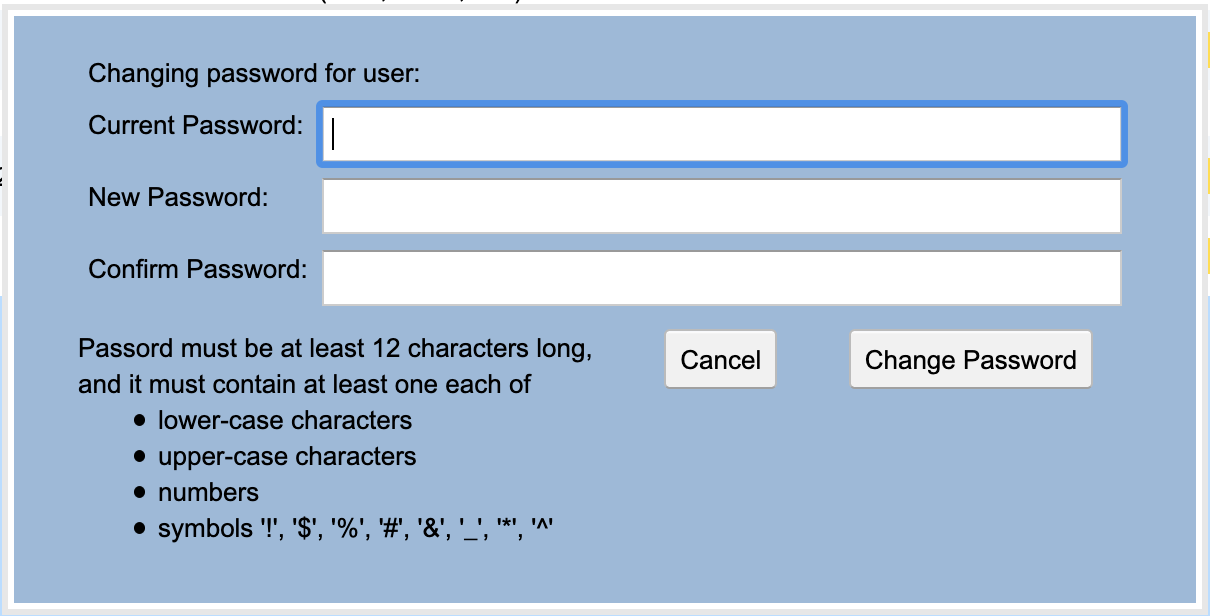Click the bullet point beside upper-case characters
The width and height of the screenshot is (1210, 616).
140,458
